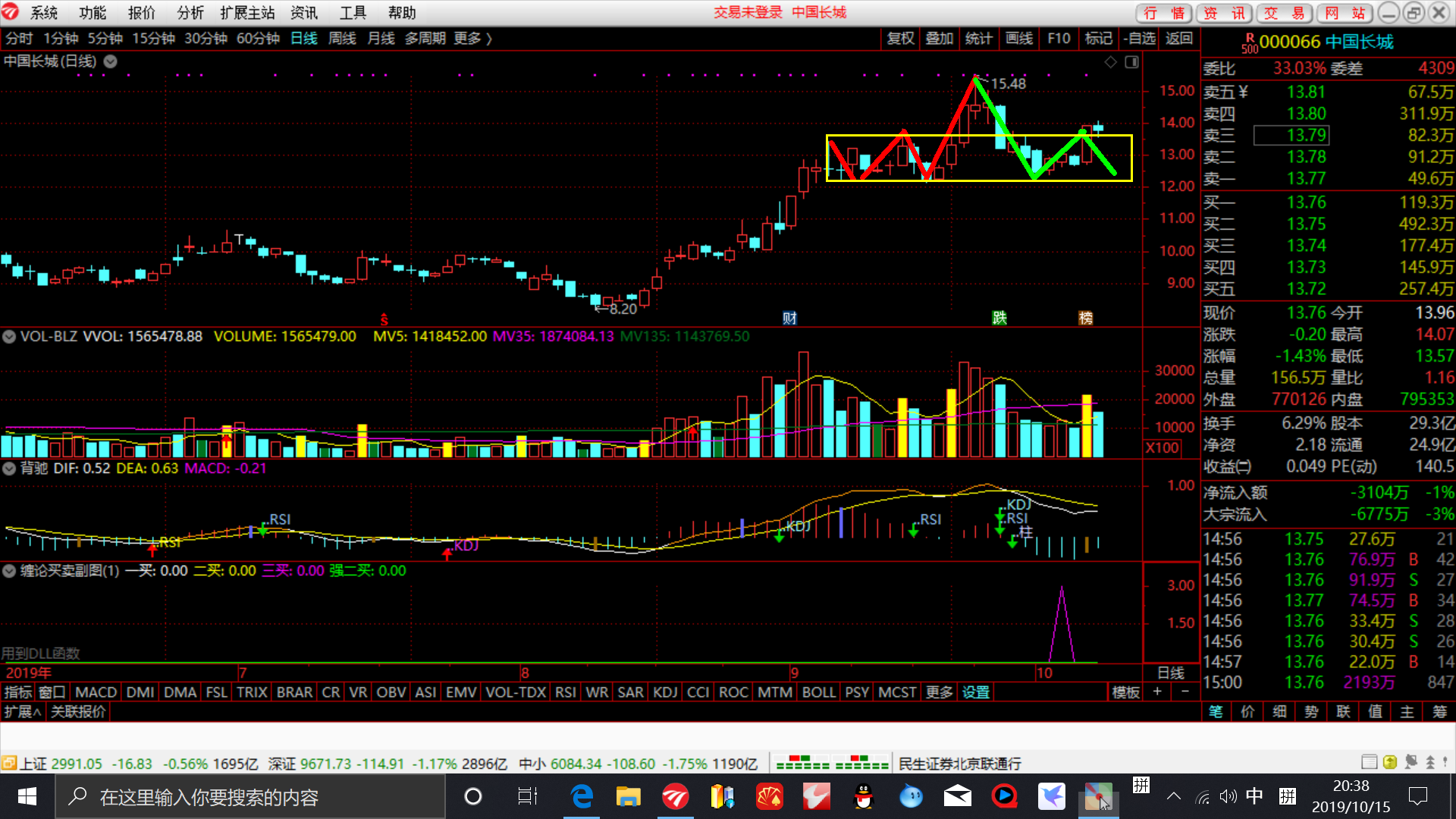Expand the 扩展 panel arrow

click(23, 711)
